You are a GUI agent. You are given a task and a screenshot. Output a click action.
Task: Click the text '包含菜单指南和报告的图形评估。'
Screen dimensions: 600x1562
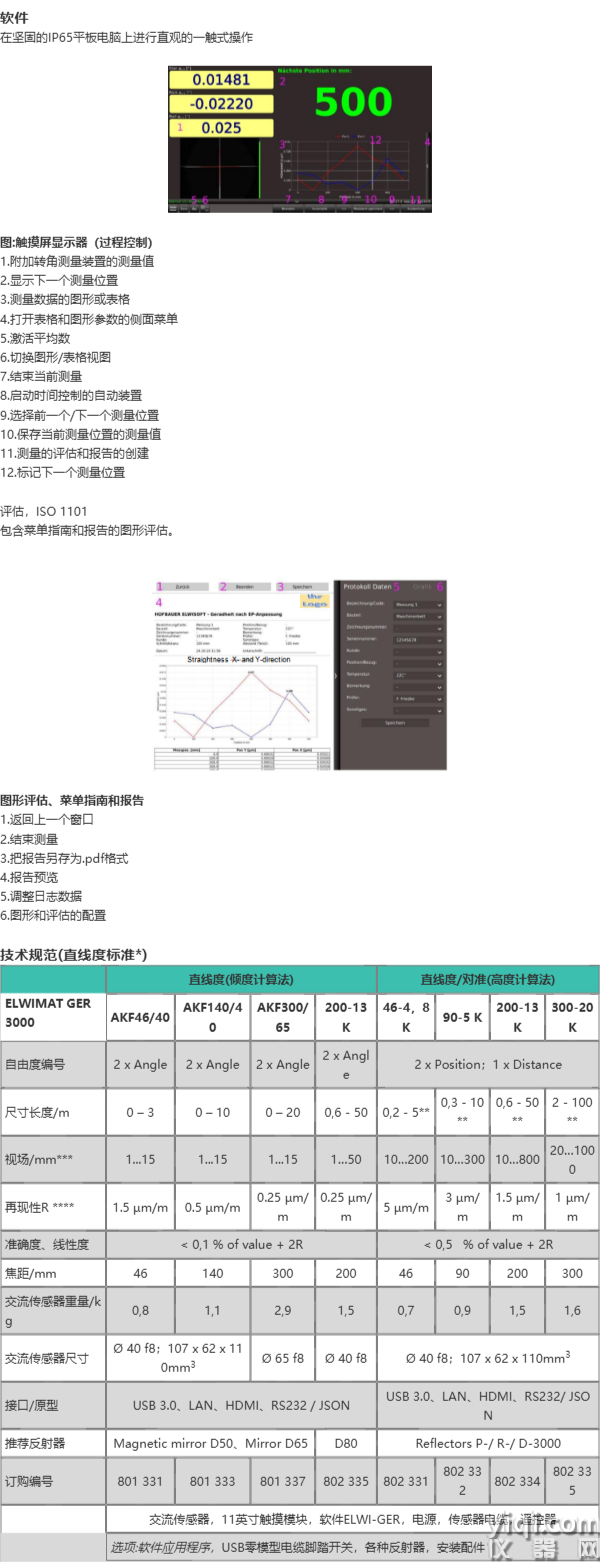click(x=88, y=530)
